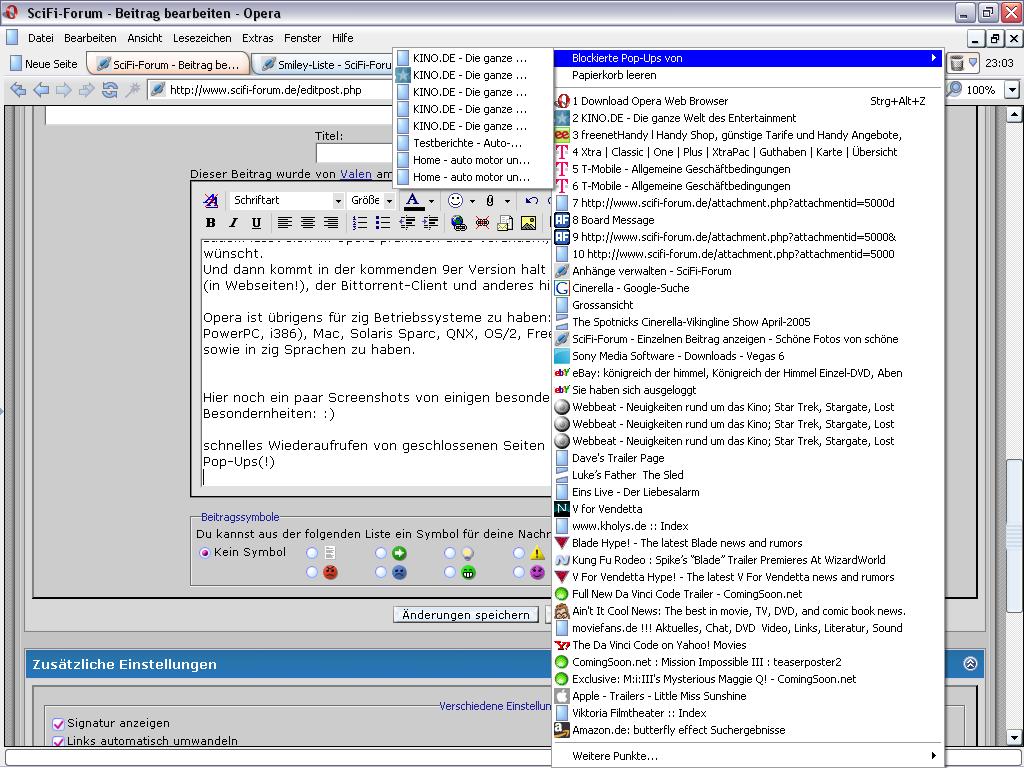Select 'Papierkorb leeren' from the menu
1024x768 pixels.
pyautogui.click(x=614, y=75)
